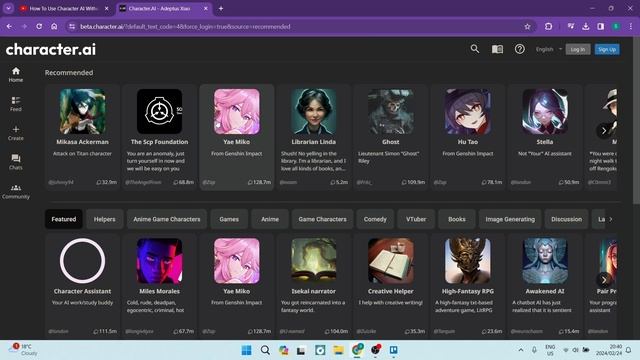Open the High-Fantasy RPG character card
The image size is (640, 360).
(468, 287)
